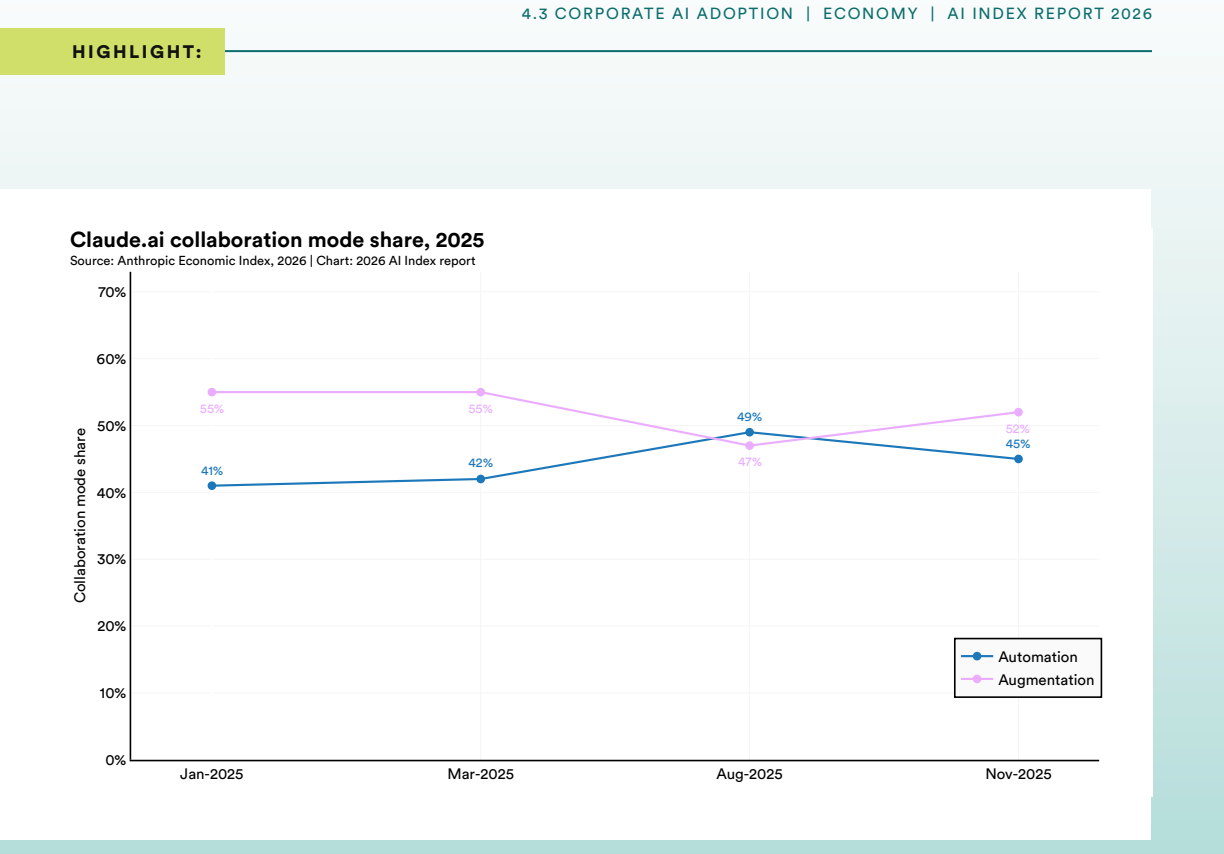
Task: Click the 30% y-axis tick label
Action: [x=111, y=559]
